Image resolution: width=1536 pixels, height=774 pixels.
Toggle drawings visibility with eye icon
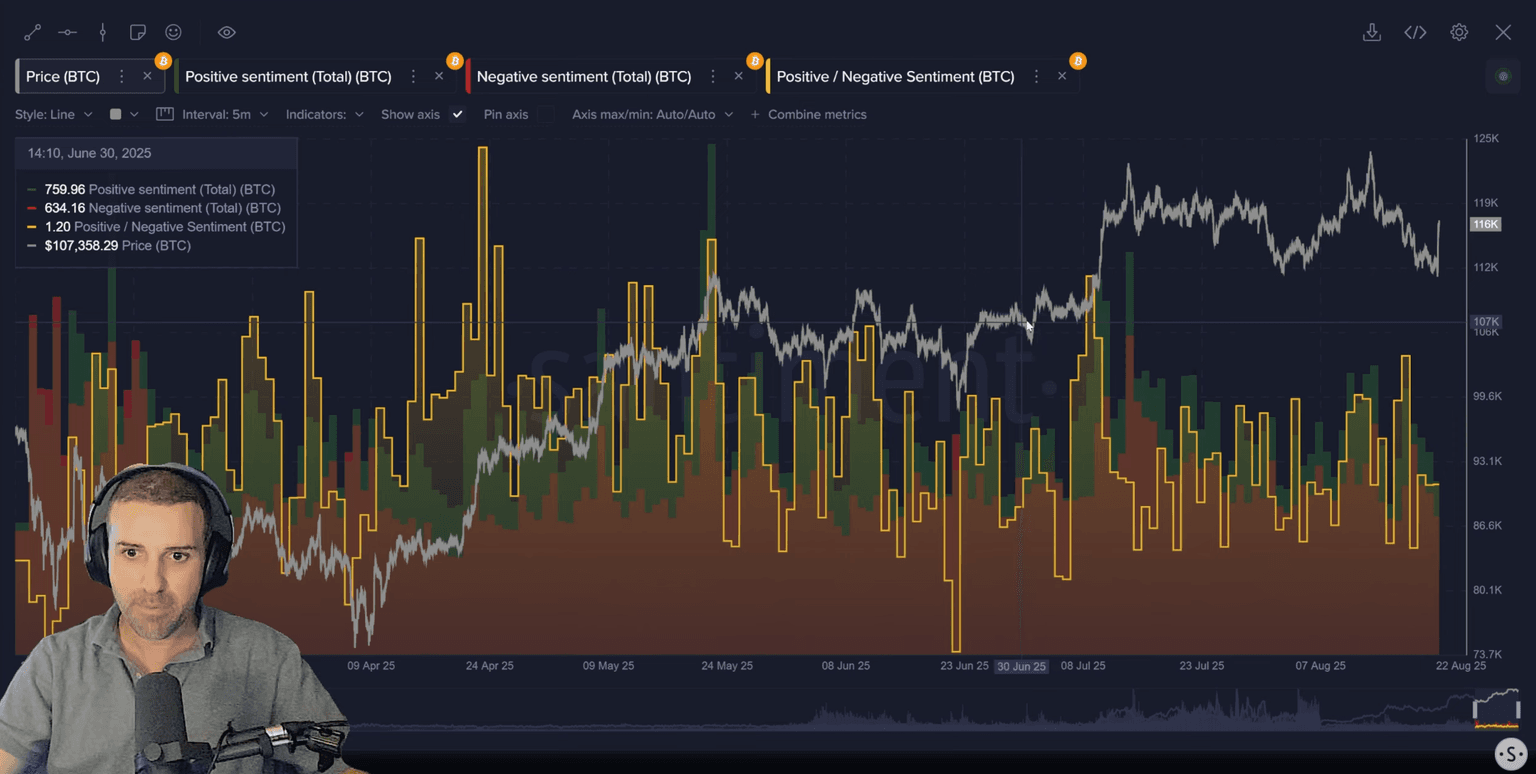[227, 33]
